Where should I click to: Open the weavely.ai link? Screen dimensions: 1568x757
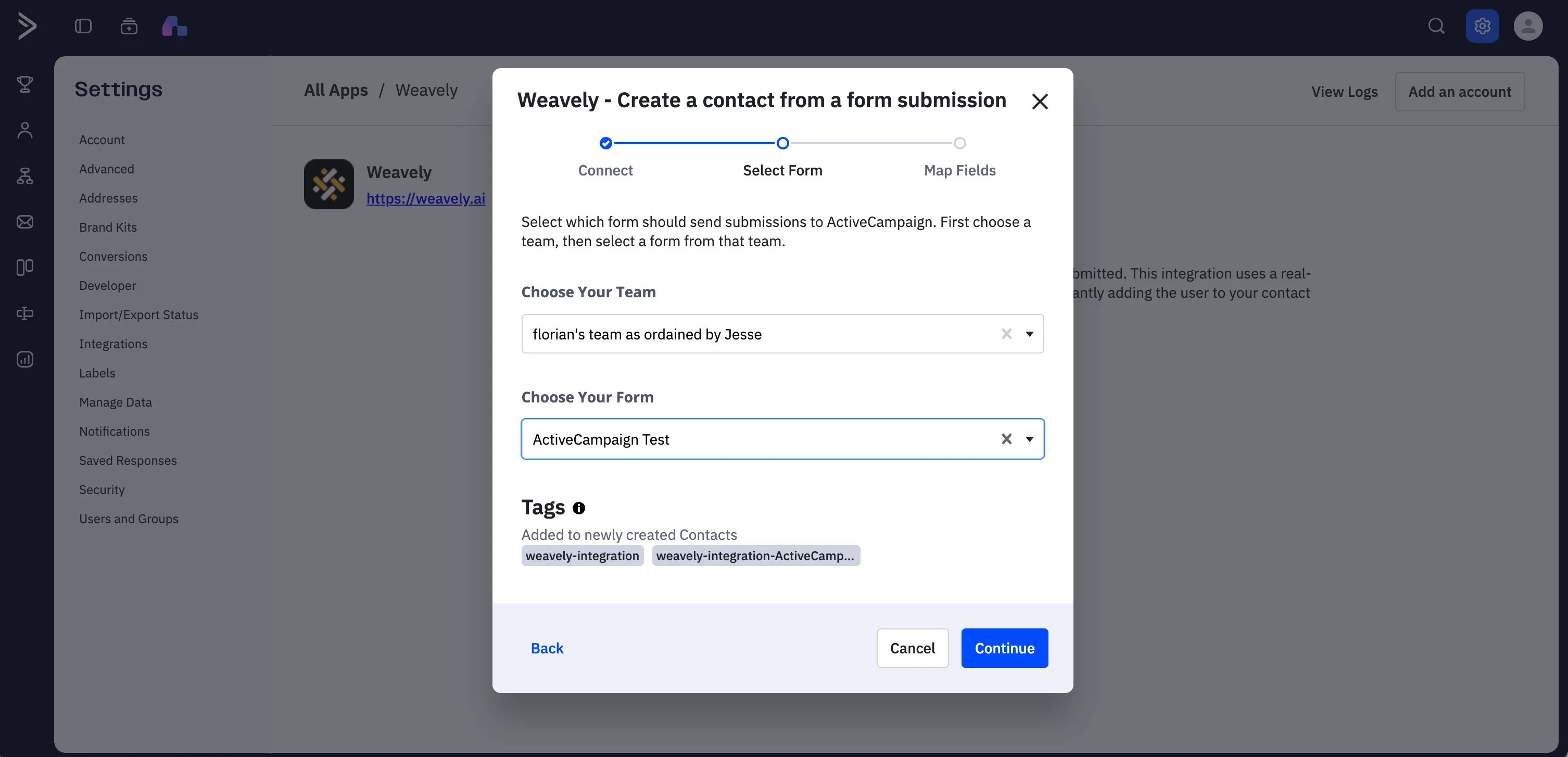click(425, 198)
